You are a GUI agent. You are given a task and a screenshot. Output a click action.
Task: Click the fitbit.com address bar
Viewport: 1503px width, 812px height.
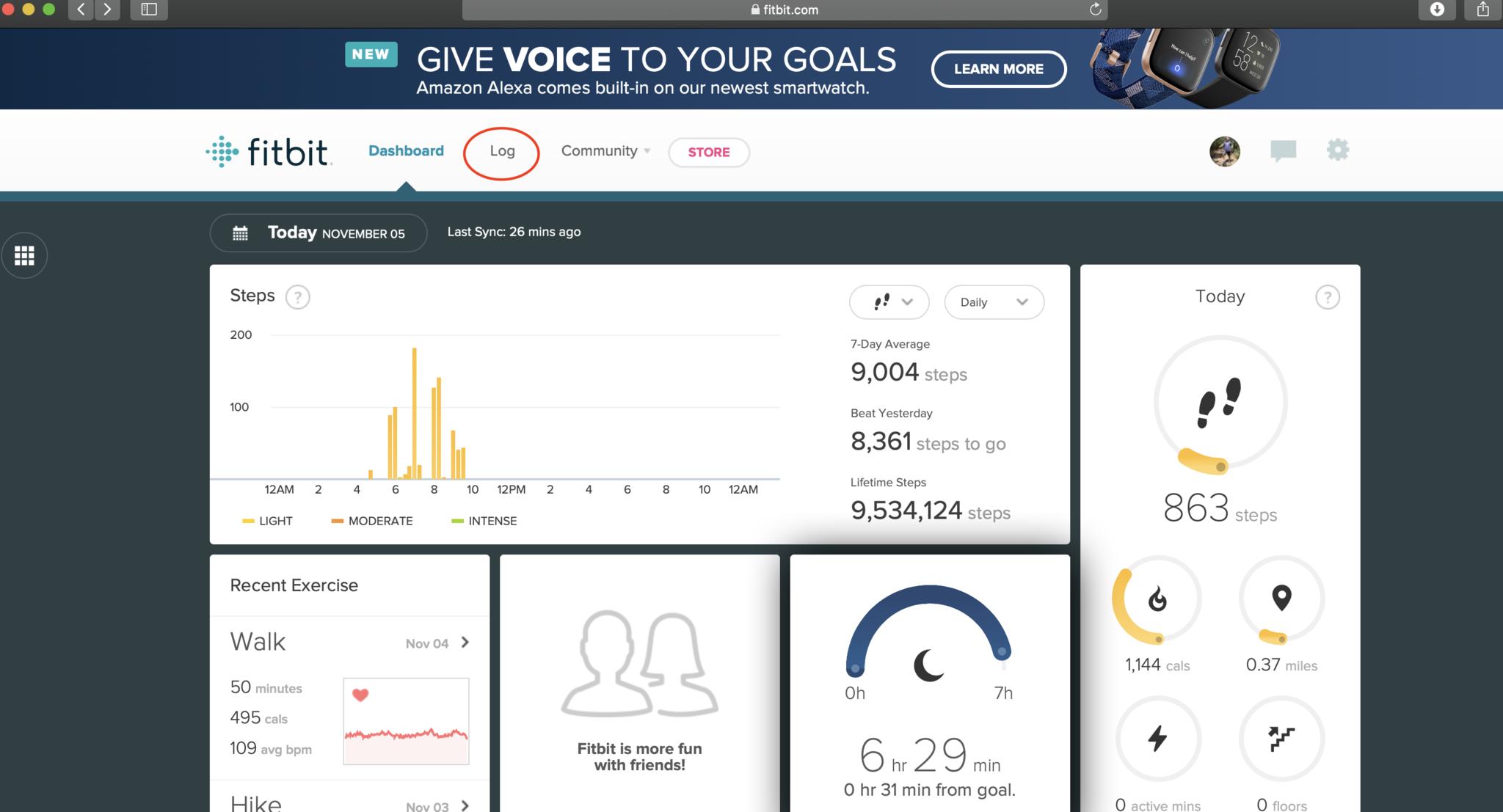tap(785, 10)
